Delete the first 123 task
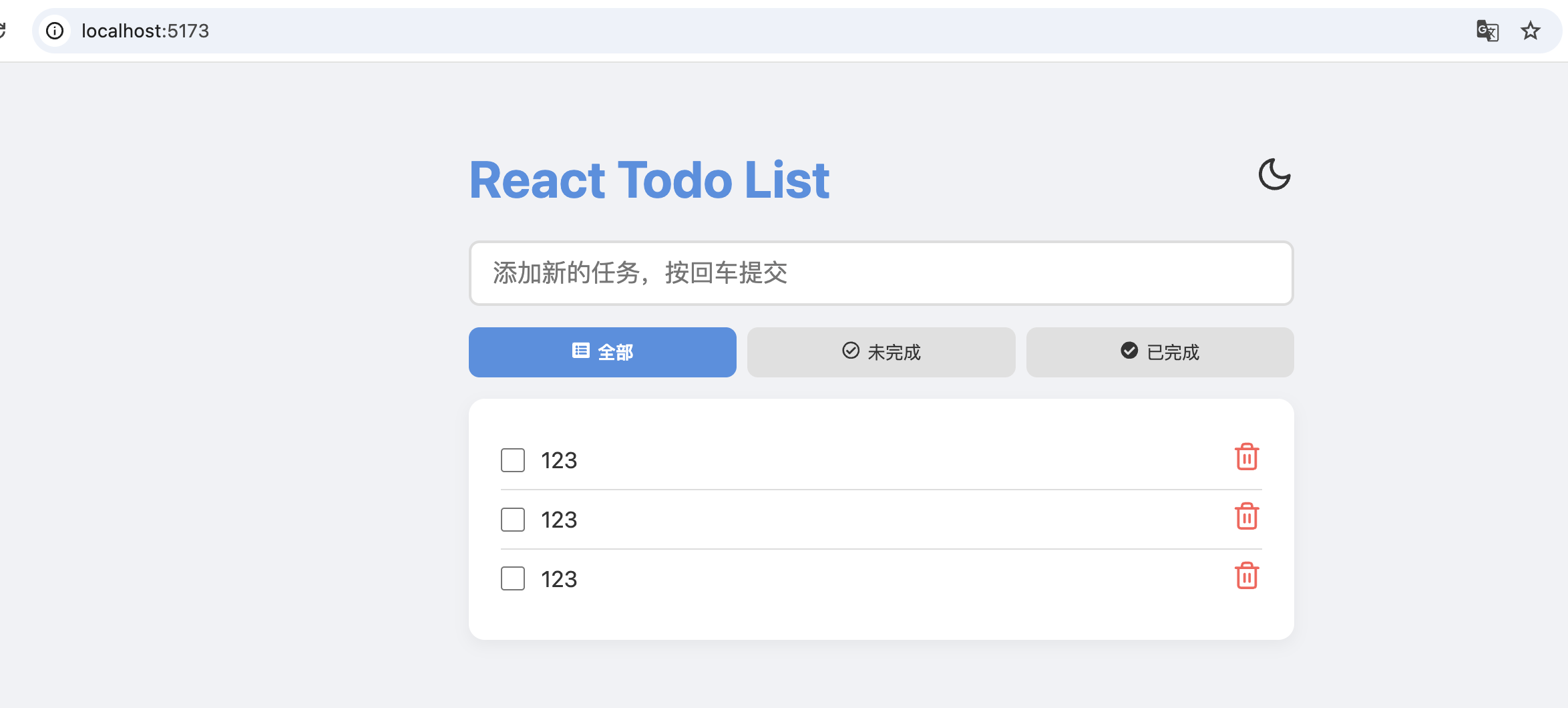The image size is (1568, 708). pos(1246,458)
